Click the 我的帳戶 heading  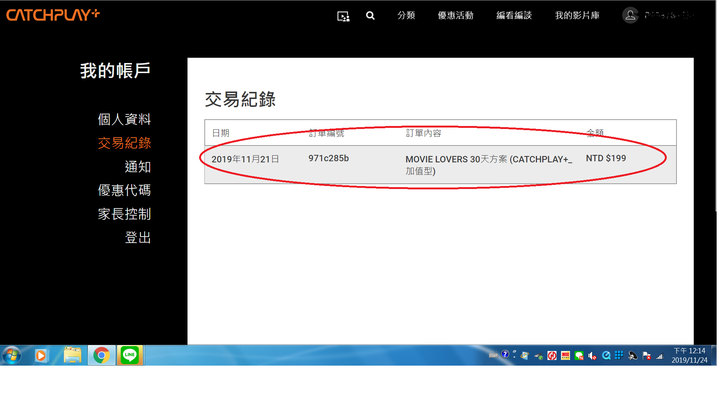(115, 71)
